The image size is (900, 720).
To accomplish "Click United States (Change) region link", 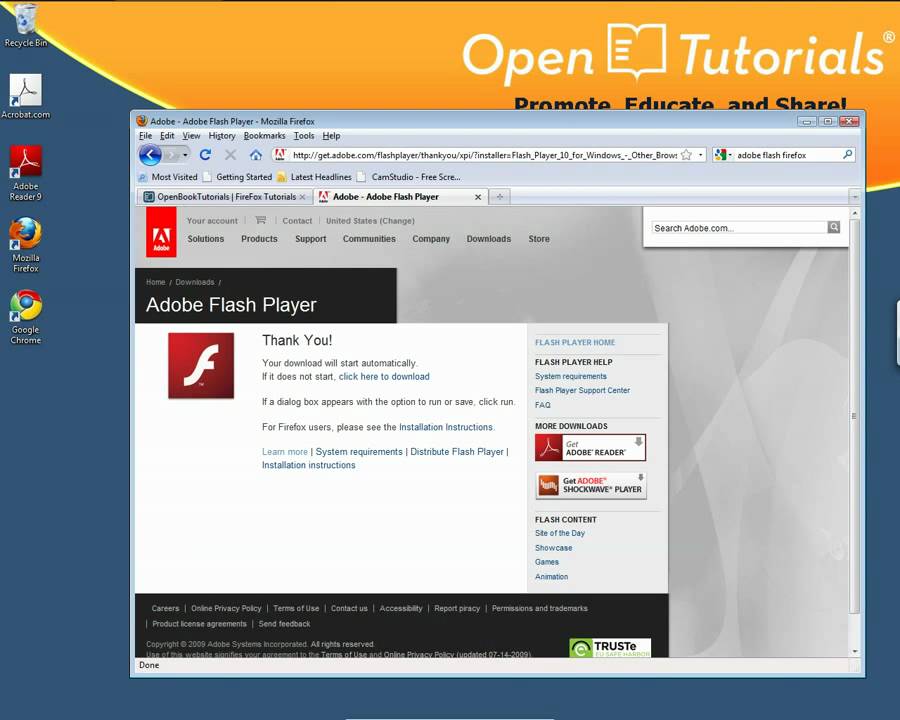I will pyautogui.click(x=370, y=220).
